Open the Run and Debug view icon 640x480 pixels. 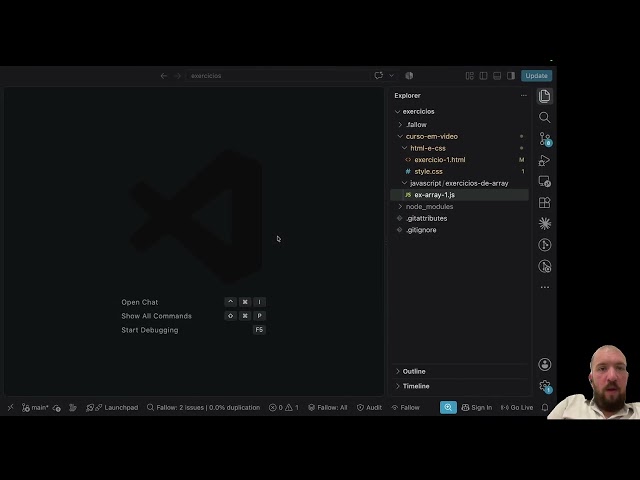click(544, 160)
